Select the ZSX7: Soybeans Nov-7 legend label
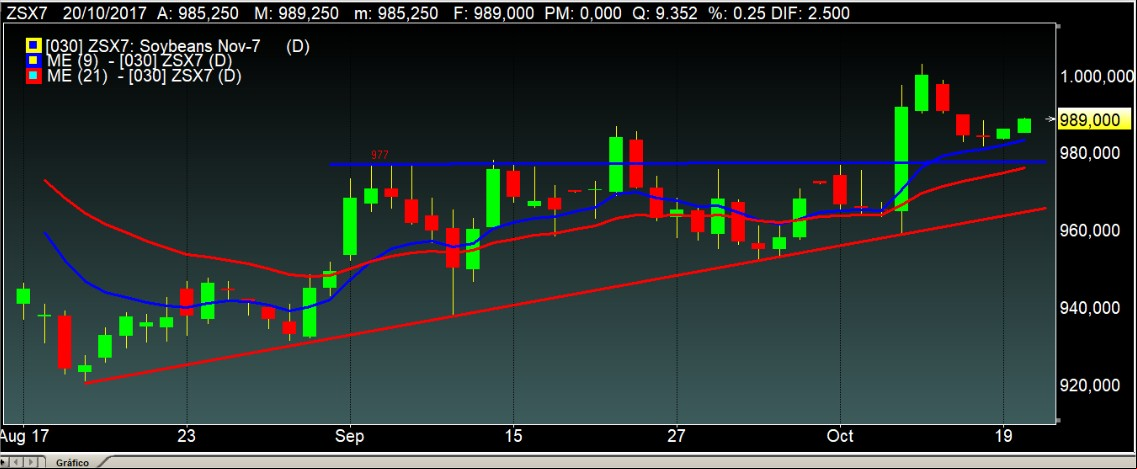This screenshot has width=1137, height=469. coord(177,47)
